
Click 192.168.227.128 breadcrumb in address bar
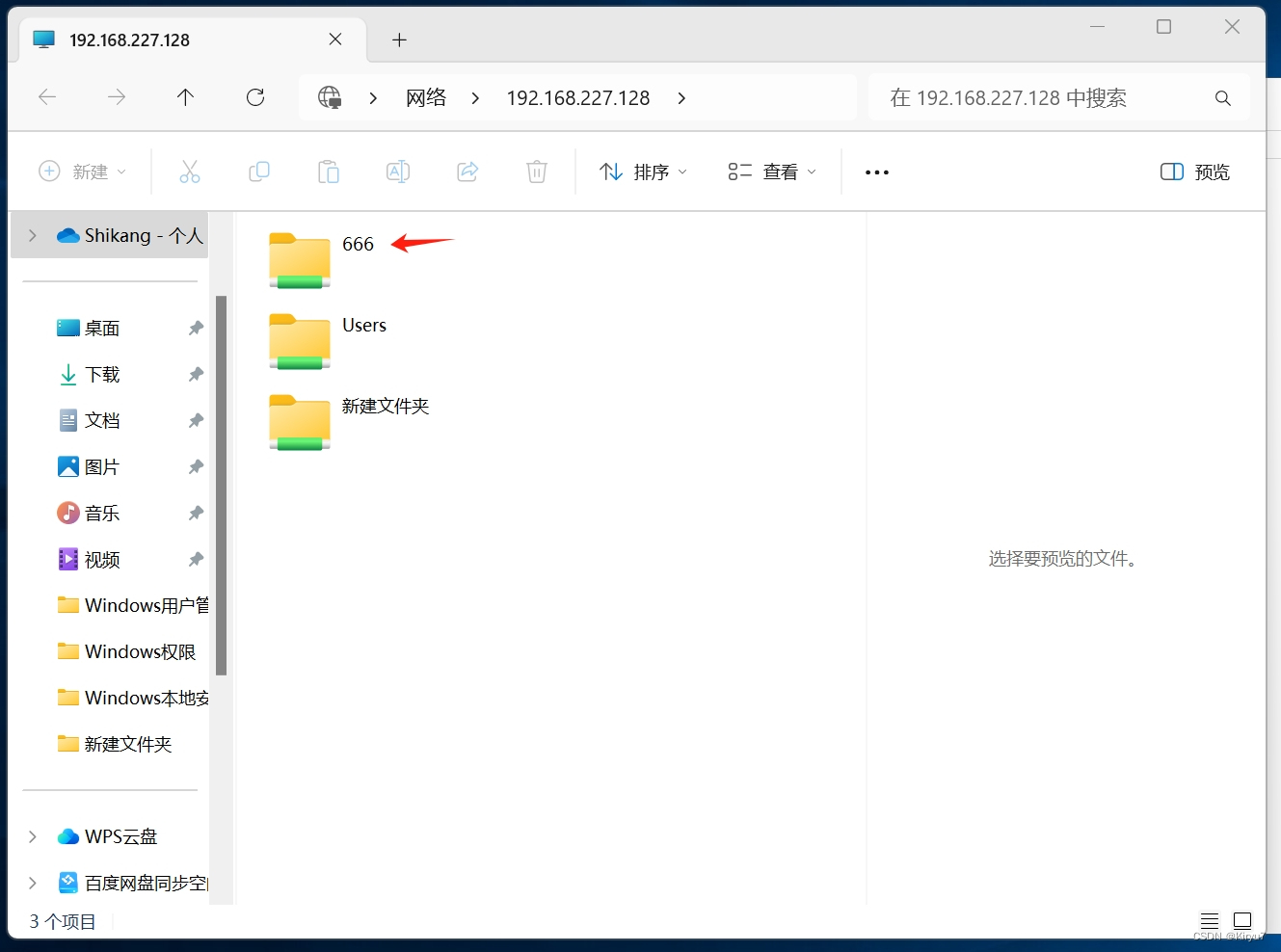tap(578, 98)
